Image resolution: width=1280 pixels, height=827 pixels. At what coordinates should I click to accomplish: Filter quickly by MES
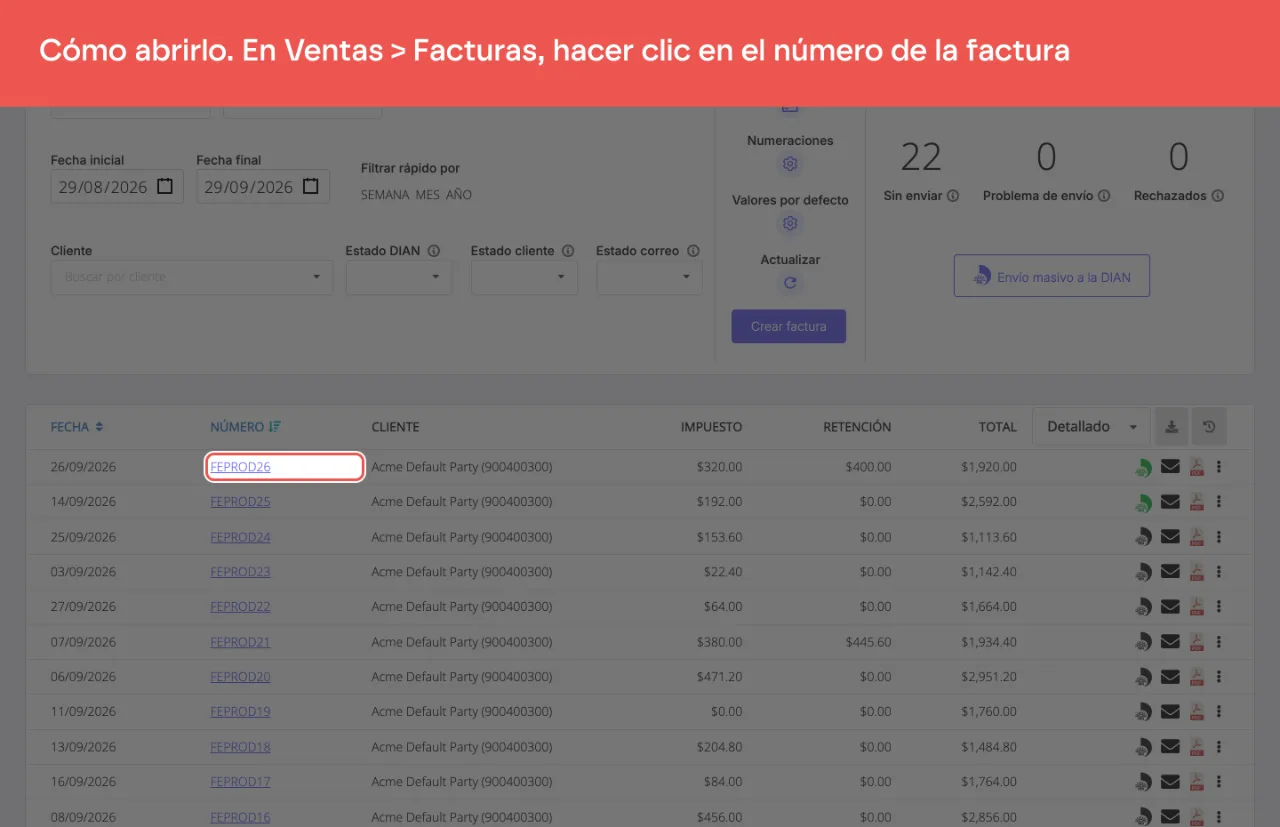[x=428, y=195]
